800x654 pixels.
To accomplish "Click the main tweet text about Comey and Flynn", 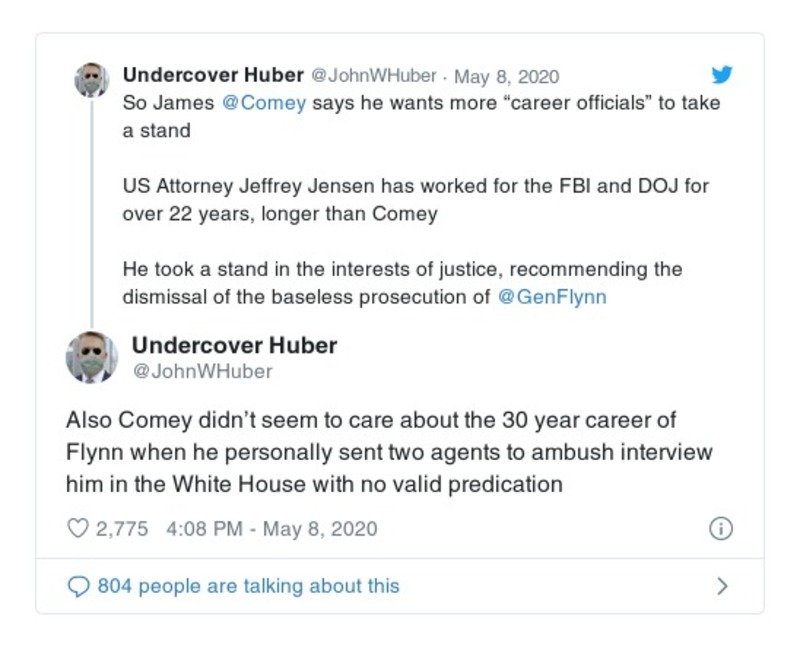I will [x=389, y=452].
